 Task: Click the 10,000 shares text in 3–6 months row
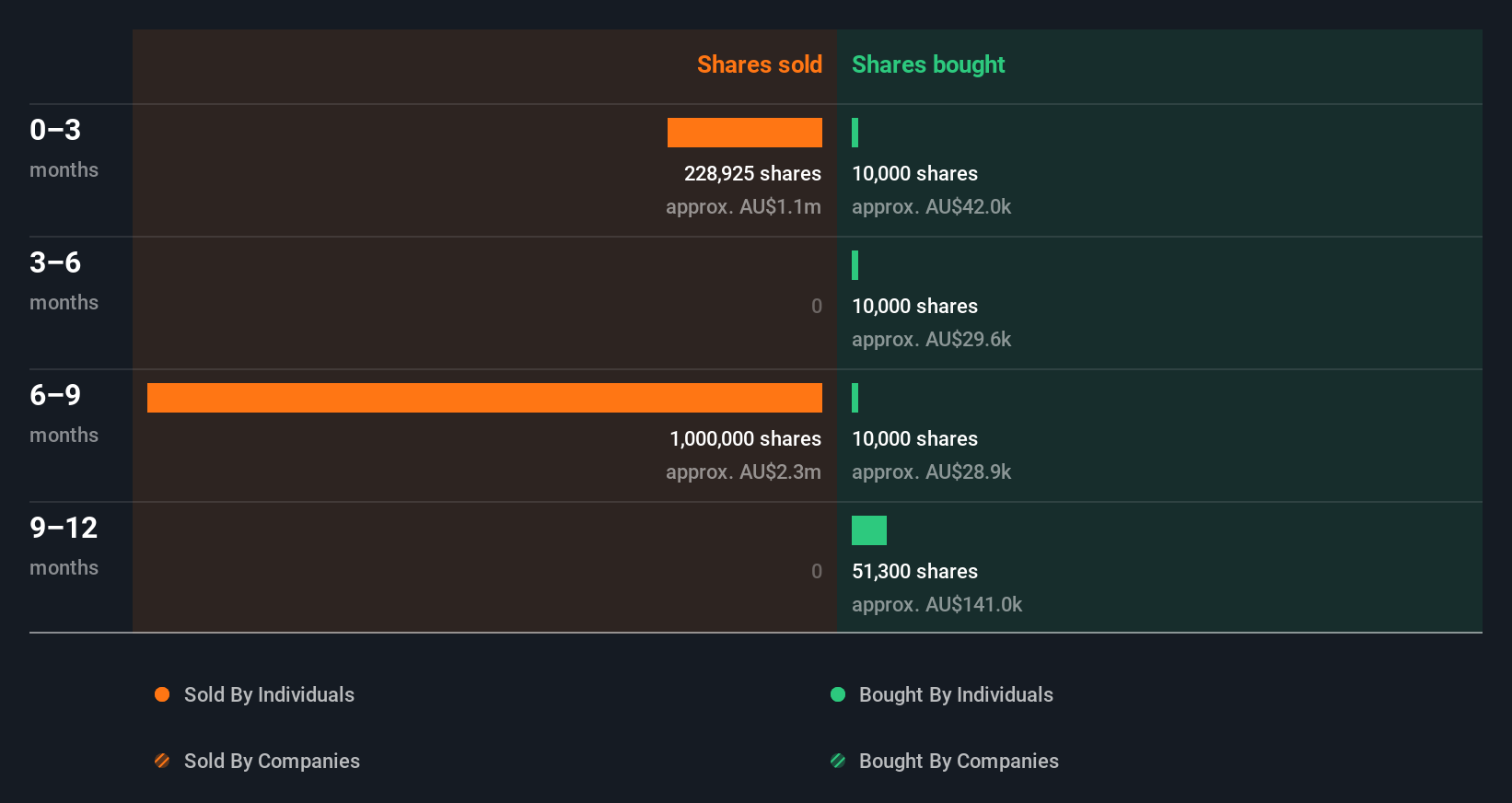914,306
